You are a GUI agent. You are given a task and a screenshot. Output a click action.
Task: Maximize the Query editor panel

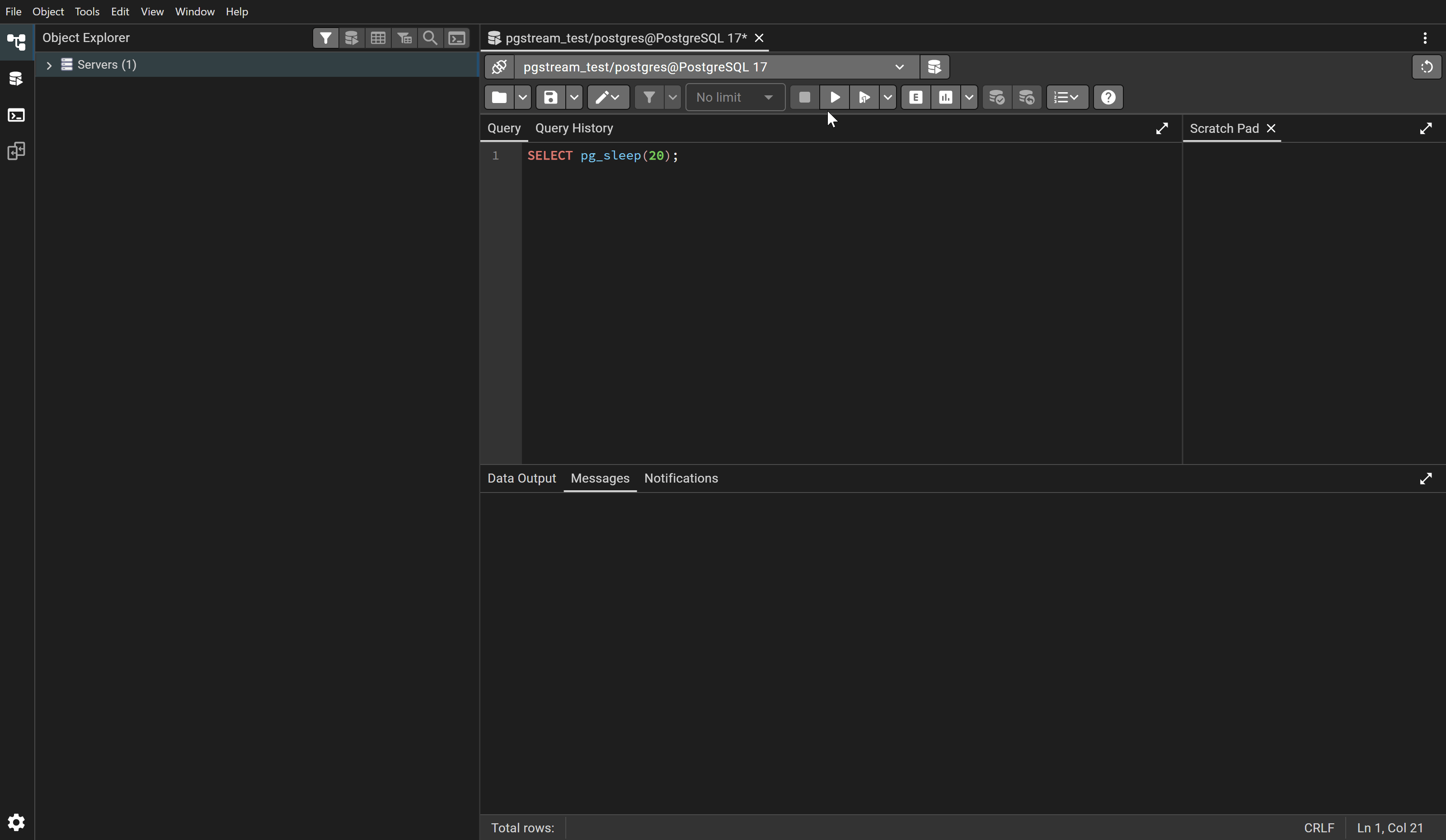[x=1162, y=128]
